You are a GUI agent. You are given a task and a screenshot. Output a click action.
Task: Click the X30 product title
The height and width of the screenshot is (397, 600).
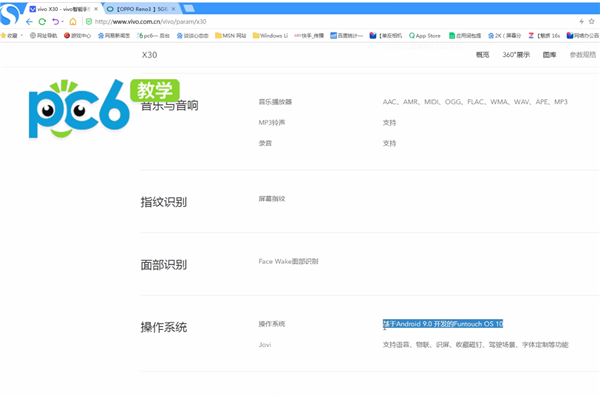pos(149,55)
